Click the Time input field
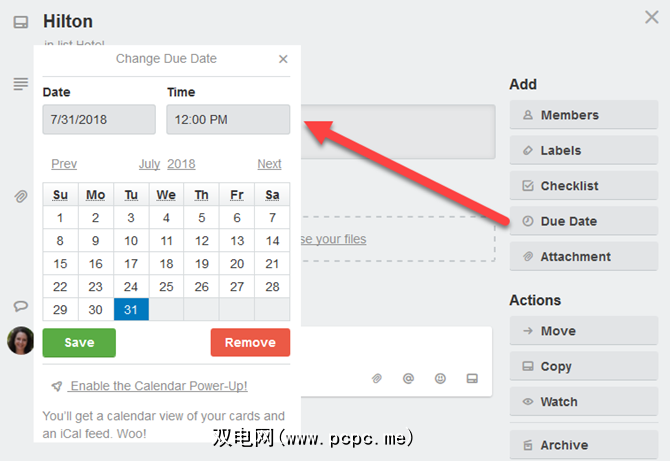The width and height of the screenshot is (670, 461). [x=228, y=120]
